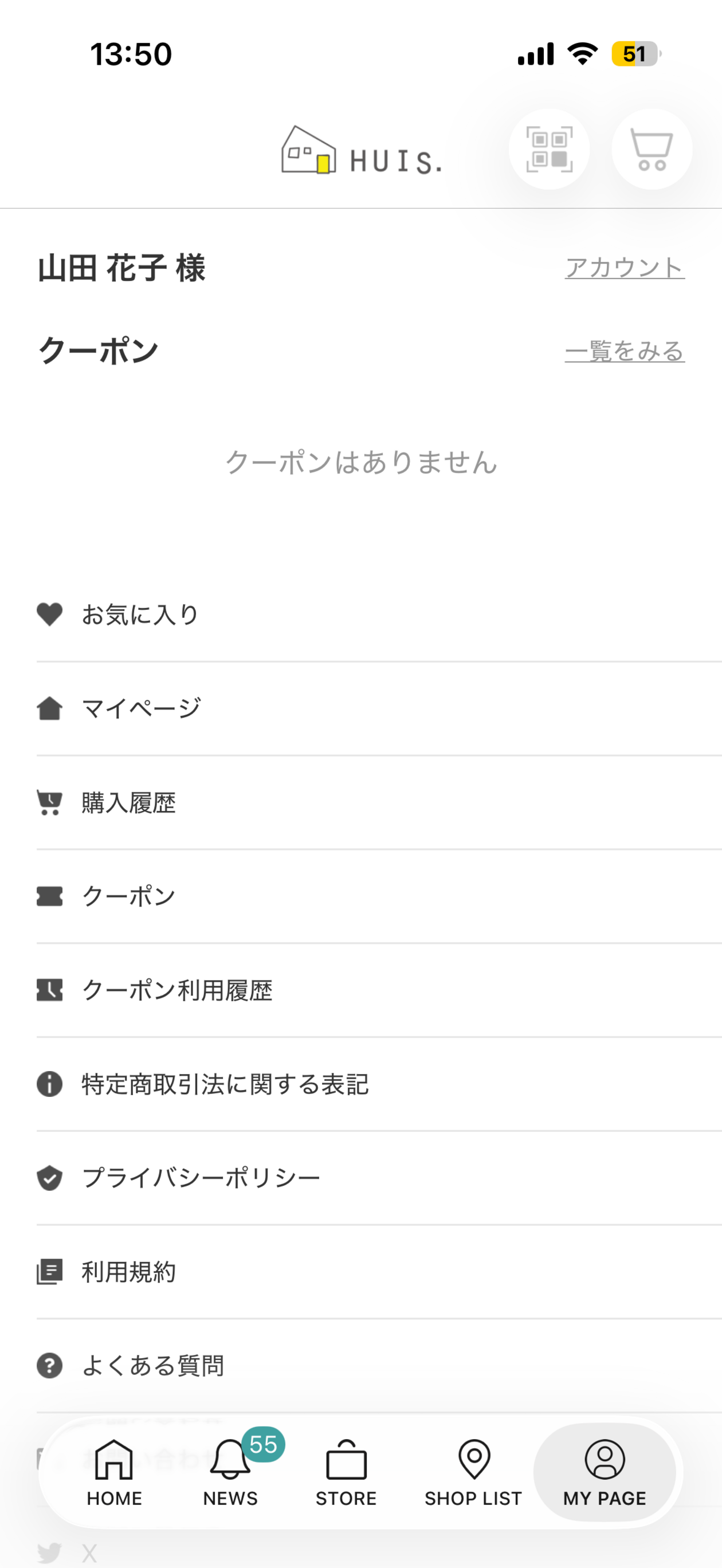Tap the マイページ house icon
Viewport: 722px width, 1568px height.
[x=49, y=708]
